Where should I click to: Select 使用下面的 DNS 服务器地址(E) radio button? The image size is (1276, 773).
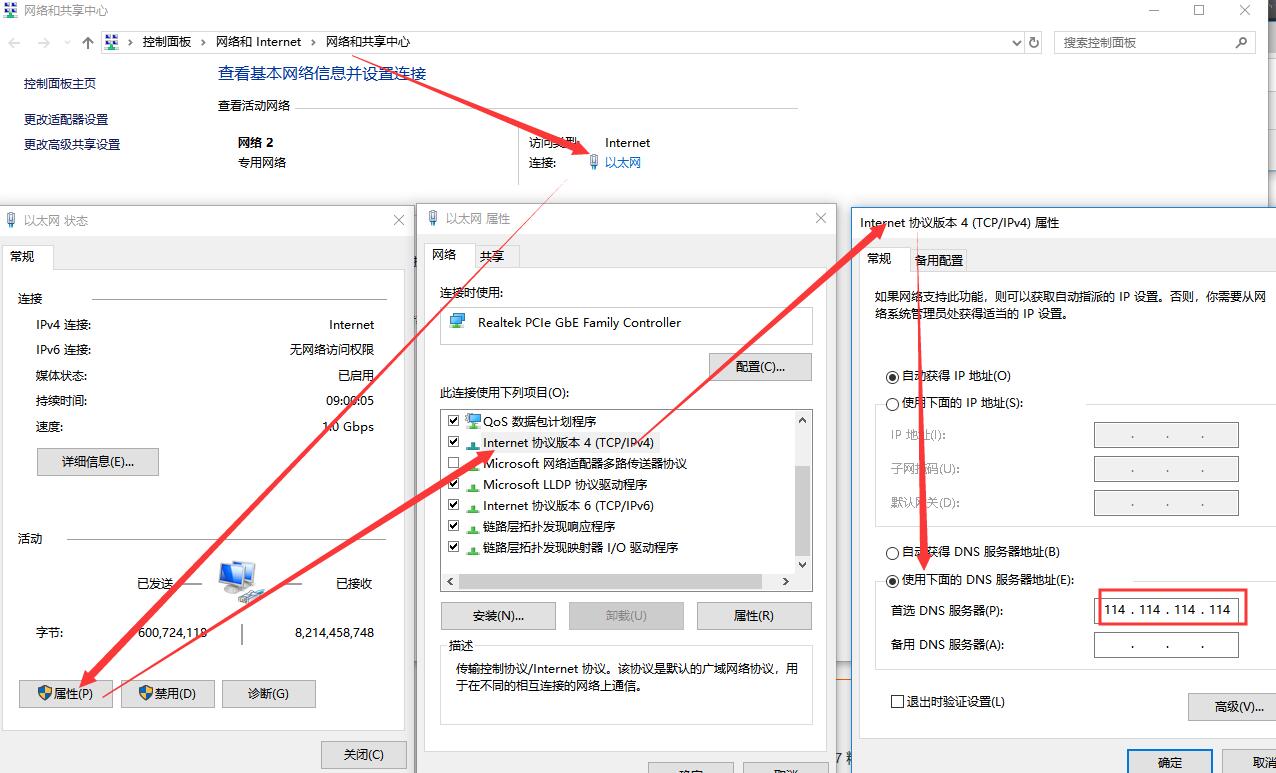(x=893, y=580)
